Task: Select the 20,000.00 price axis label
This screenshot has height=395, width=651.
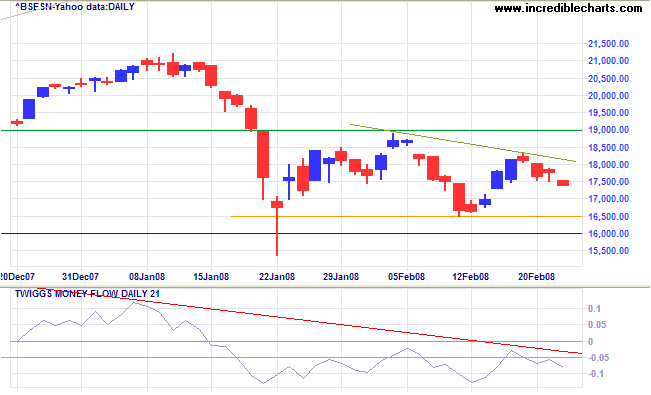Action: coord(608,96)
